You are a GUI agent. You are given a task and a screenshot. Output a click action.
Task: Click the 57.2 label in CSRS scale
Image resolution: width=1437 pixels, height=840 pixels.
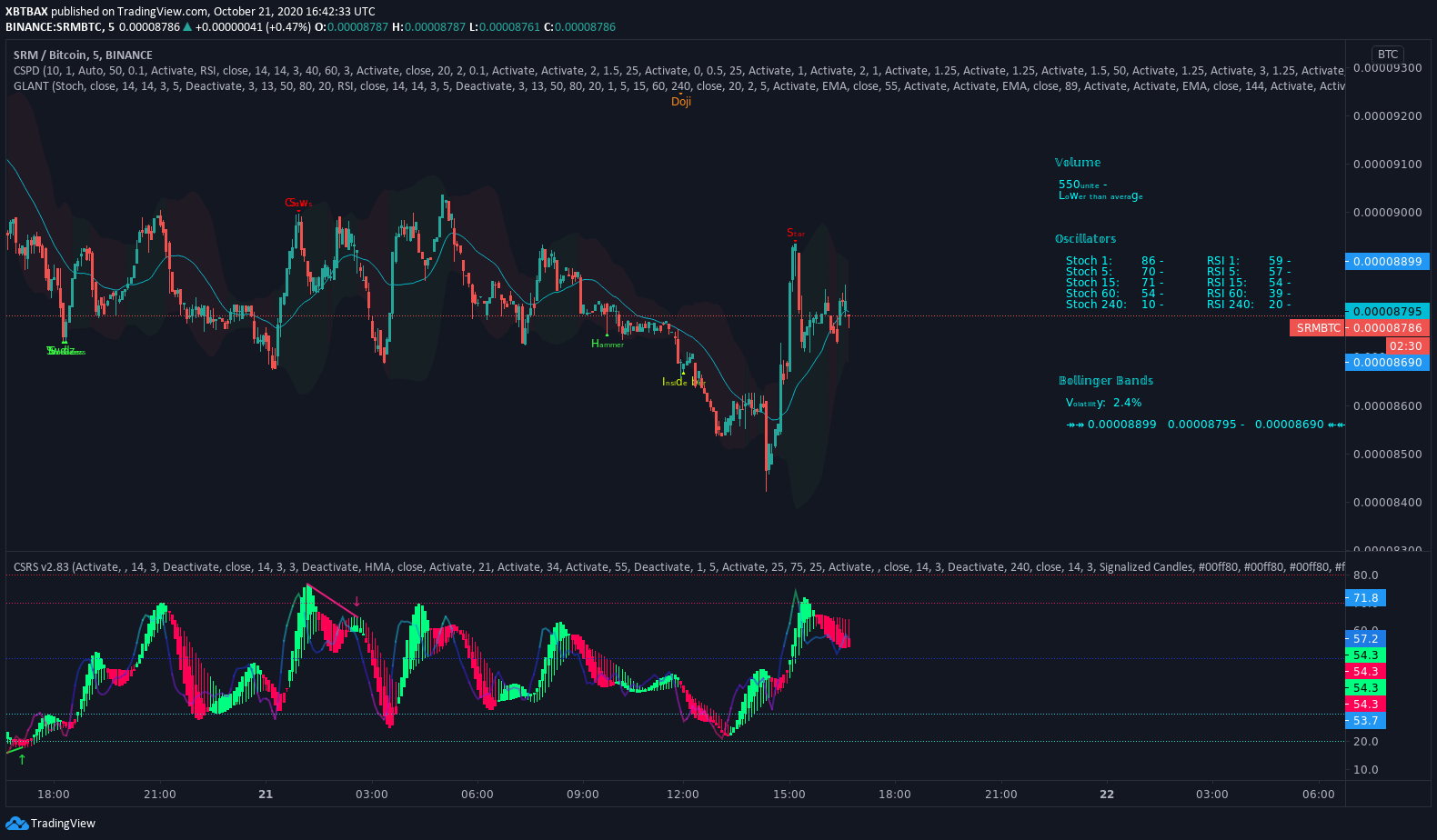pyautogui.click(x=1365, y=639)
